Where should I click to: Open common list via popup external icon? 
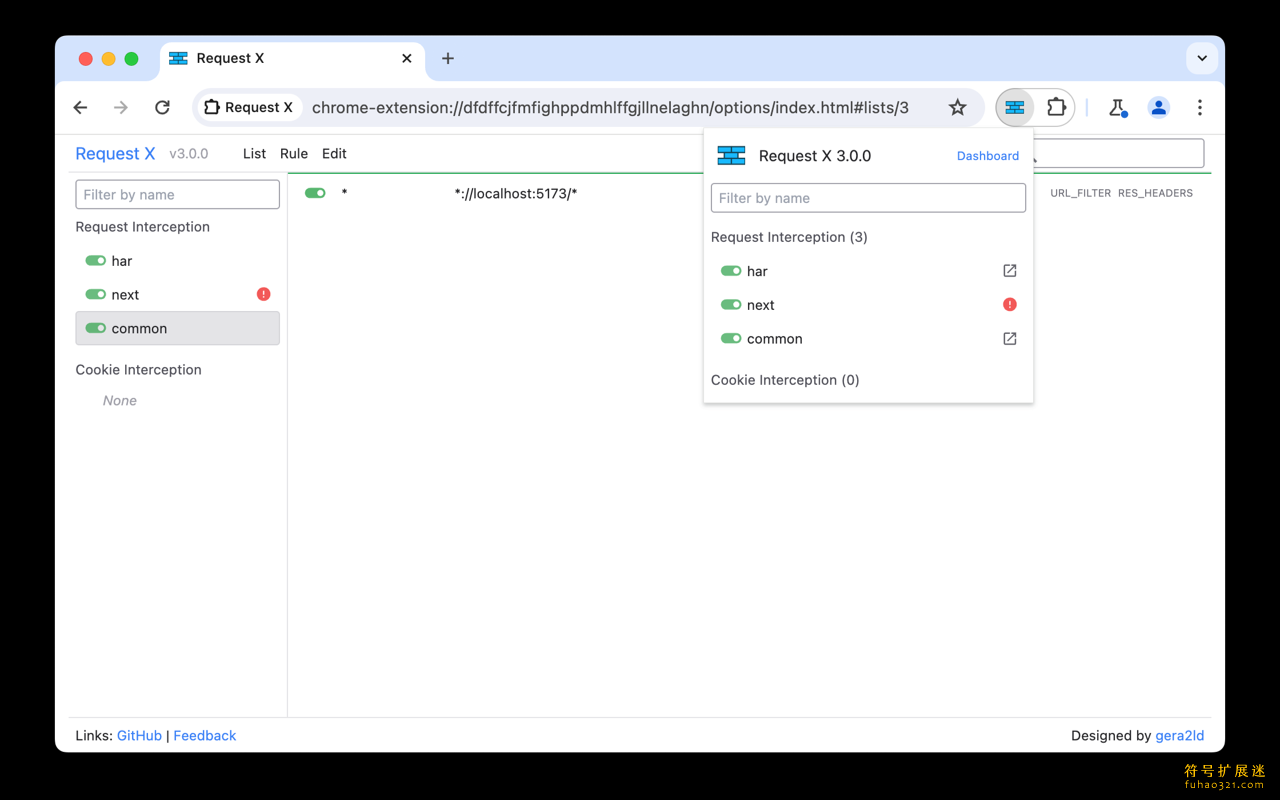click(x=1010, y=339)
